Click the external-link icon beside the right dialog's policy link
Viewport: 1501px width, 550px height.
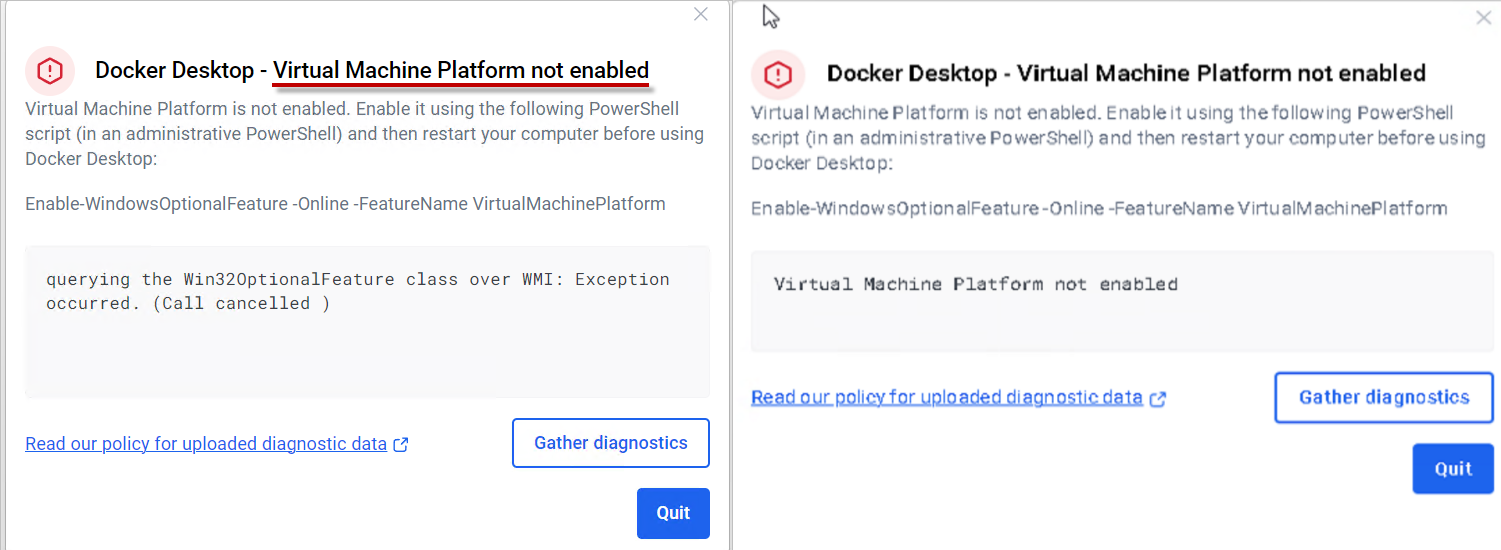point(1158,399)
